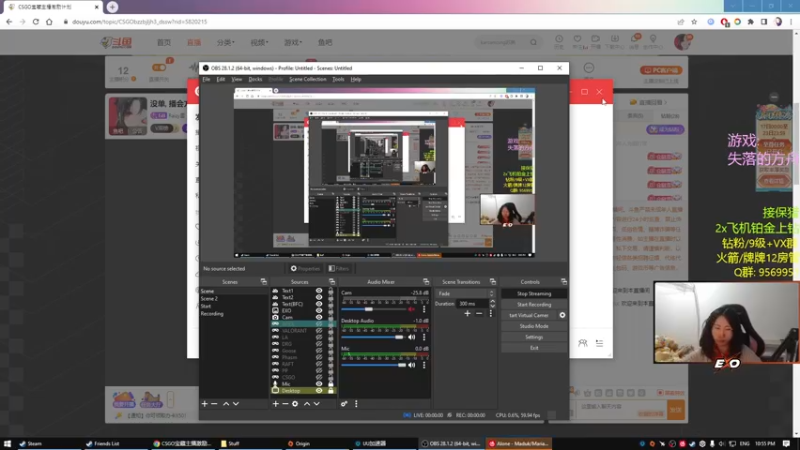Increase transition duration with up arrow

click(x=492, y=302)
